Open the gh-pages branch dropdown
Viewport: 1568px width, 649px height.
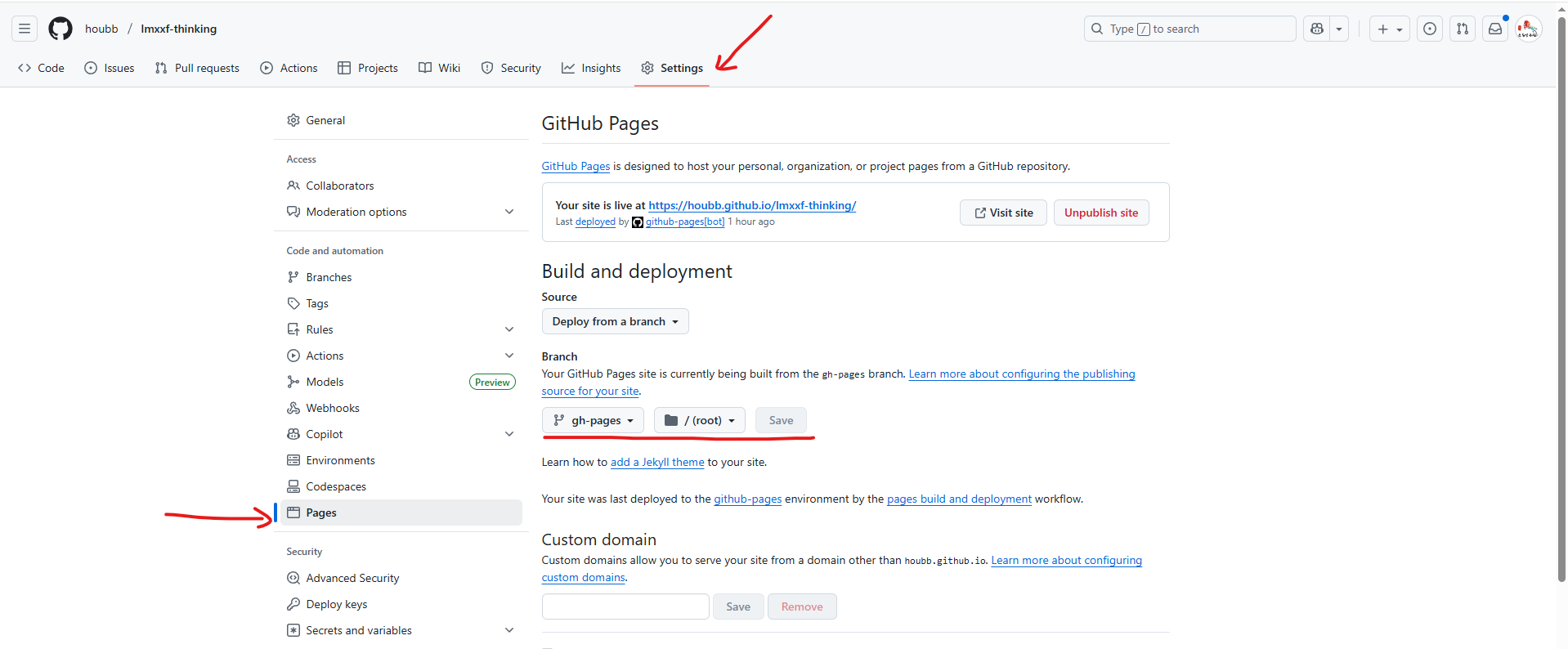click(593, 420)
